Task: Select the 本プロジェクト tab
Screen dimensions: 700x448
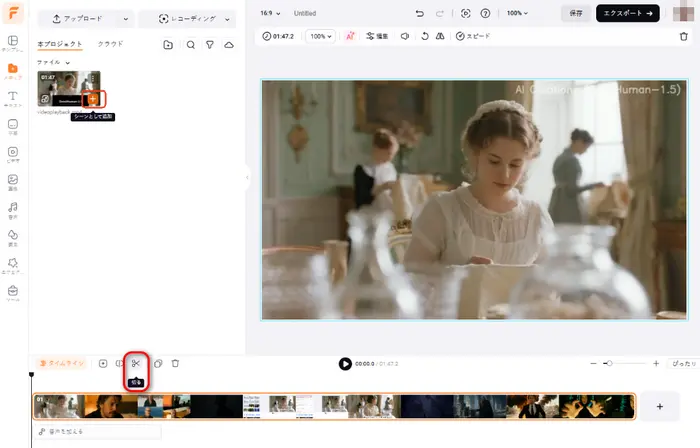Action: [60, 45]
